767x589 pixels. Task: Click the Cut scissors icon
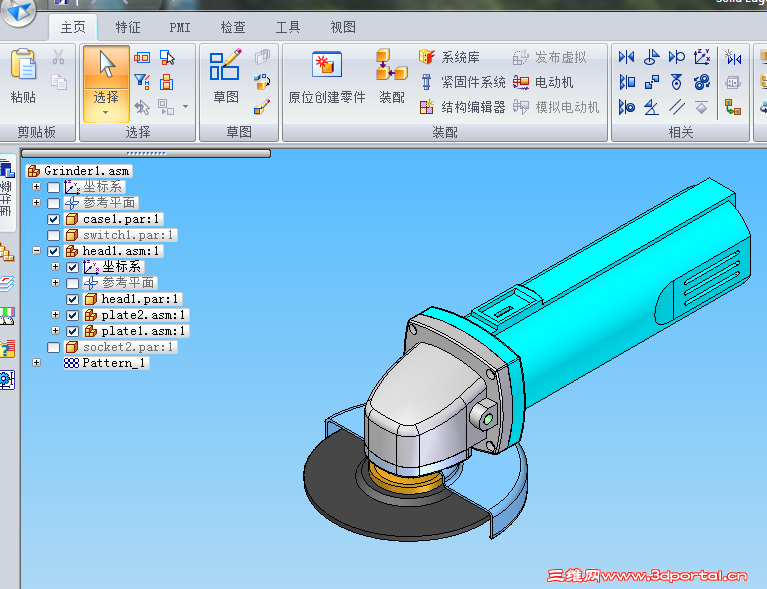(x=59, y=57)
